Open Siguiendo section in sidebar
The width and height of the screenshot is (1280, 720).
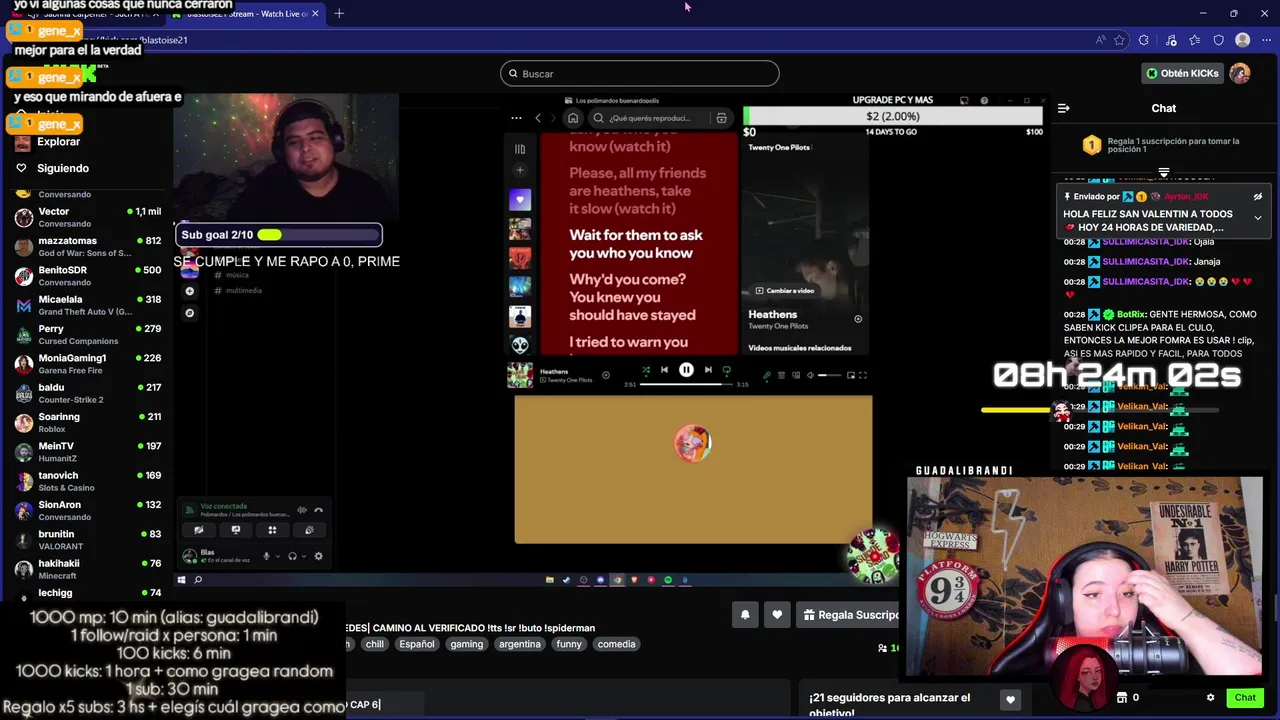tap(63, 168)
